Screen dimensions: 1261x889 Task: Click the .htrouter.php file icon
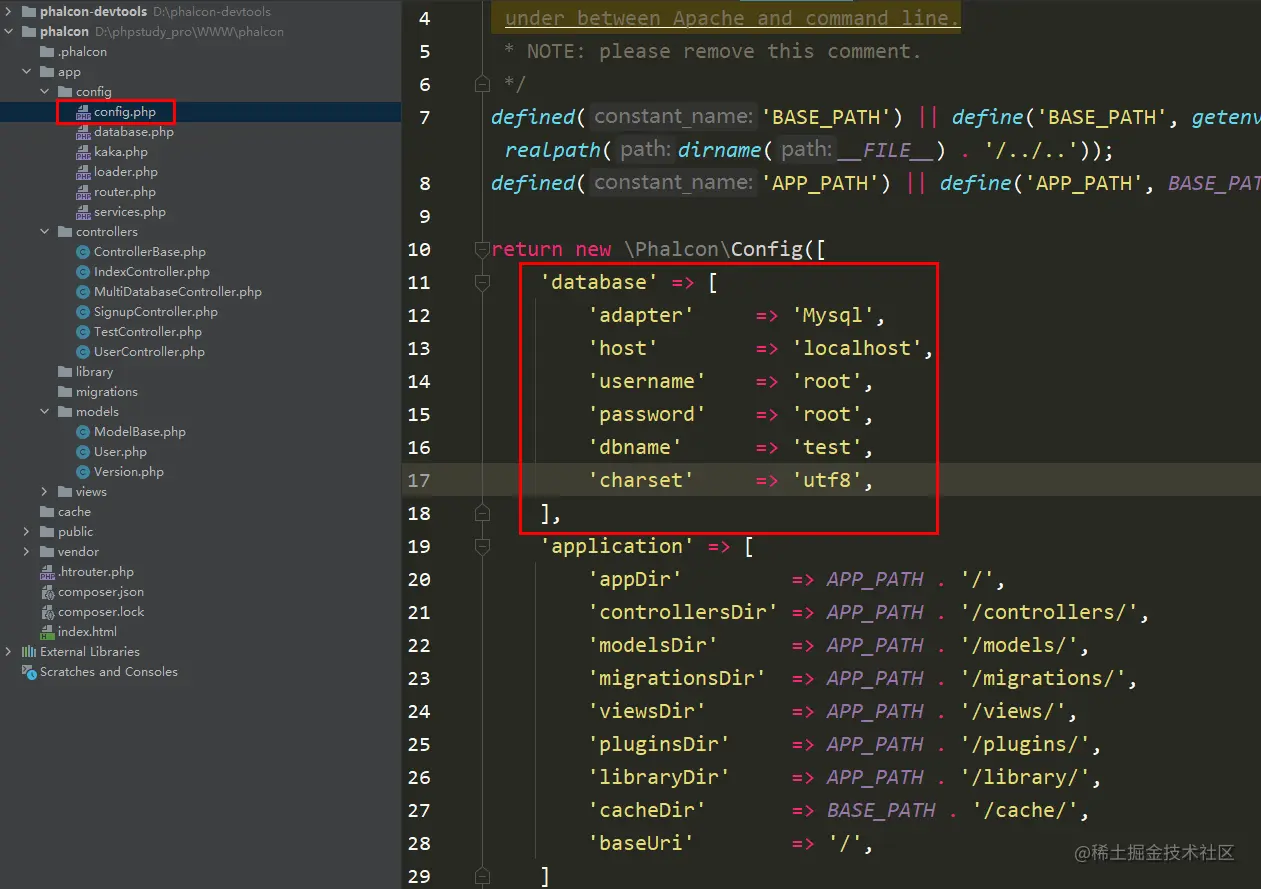pos(48,572)
